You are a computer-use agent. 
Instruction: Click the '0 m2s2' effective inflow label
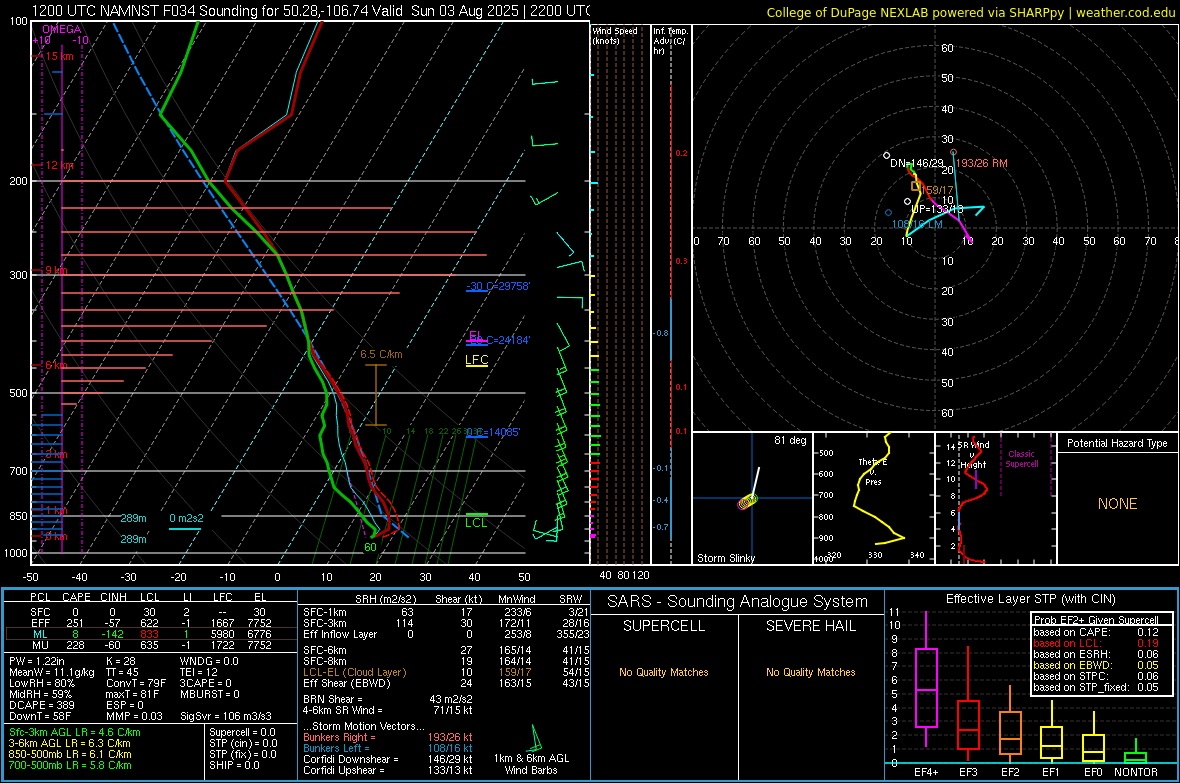pos(186,518)
